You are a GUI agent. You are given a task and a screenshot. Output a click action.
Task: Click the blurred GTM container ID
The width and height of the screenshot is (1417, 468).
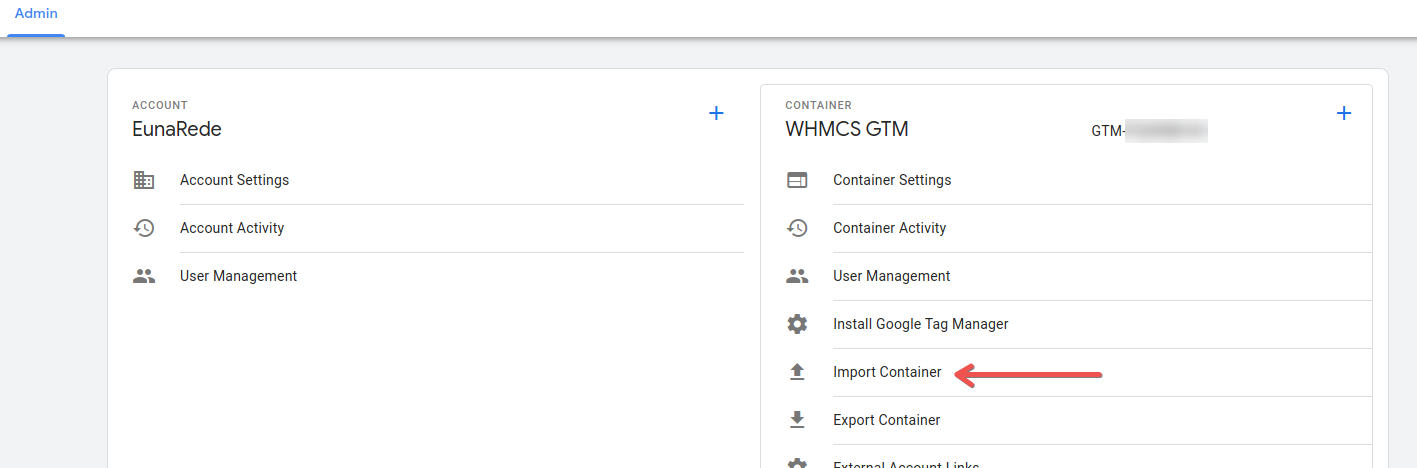[x=1150, y=131]
